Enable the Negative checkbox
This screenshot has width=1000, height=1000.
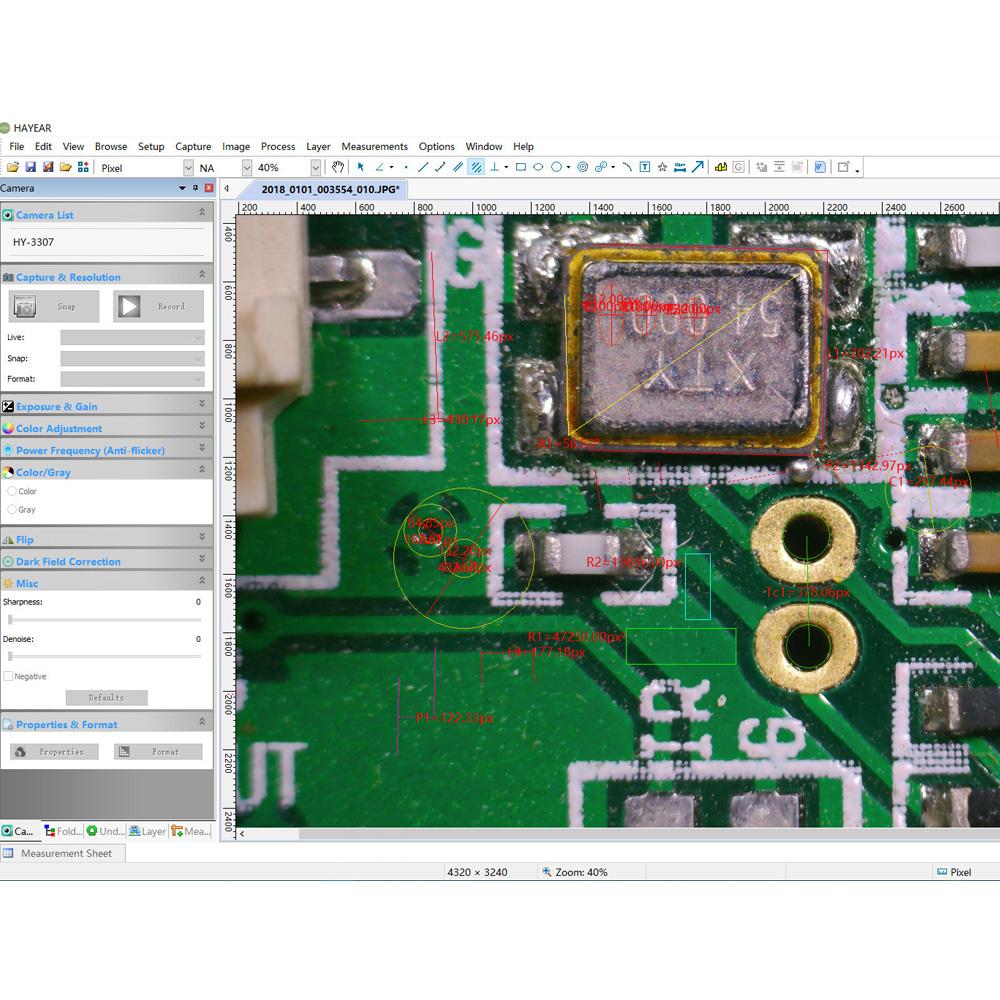pos(8,676)
